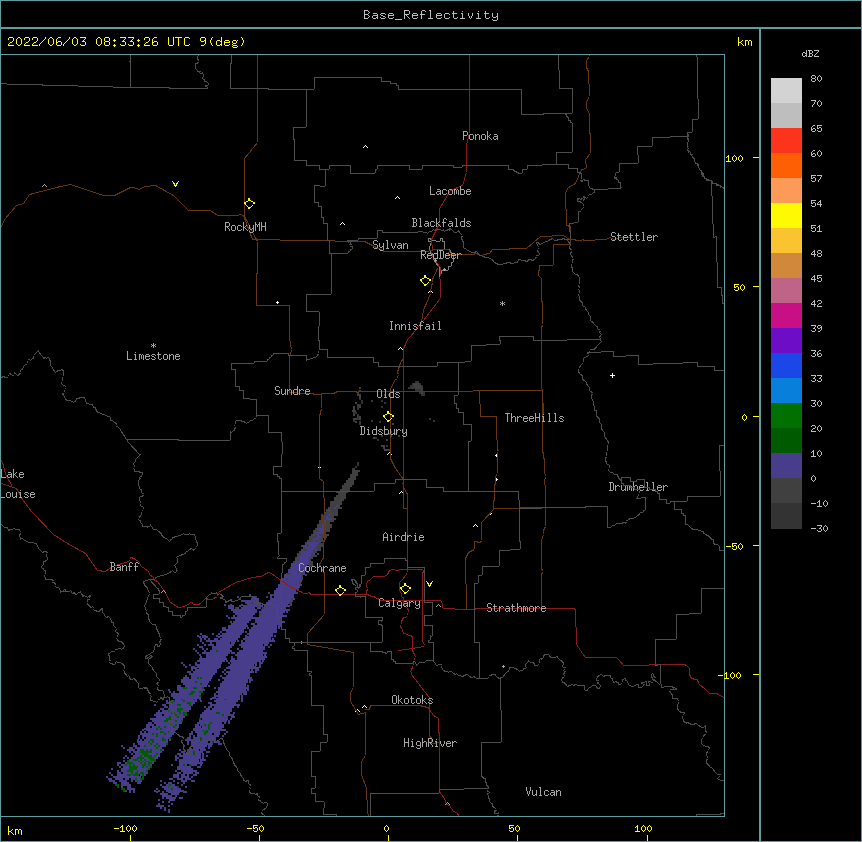Click the Sundre town label
This screenshot has height=842, width=862.
pyautogui.click(x=292, y=391)
